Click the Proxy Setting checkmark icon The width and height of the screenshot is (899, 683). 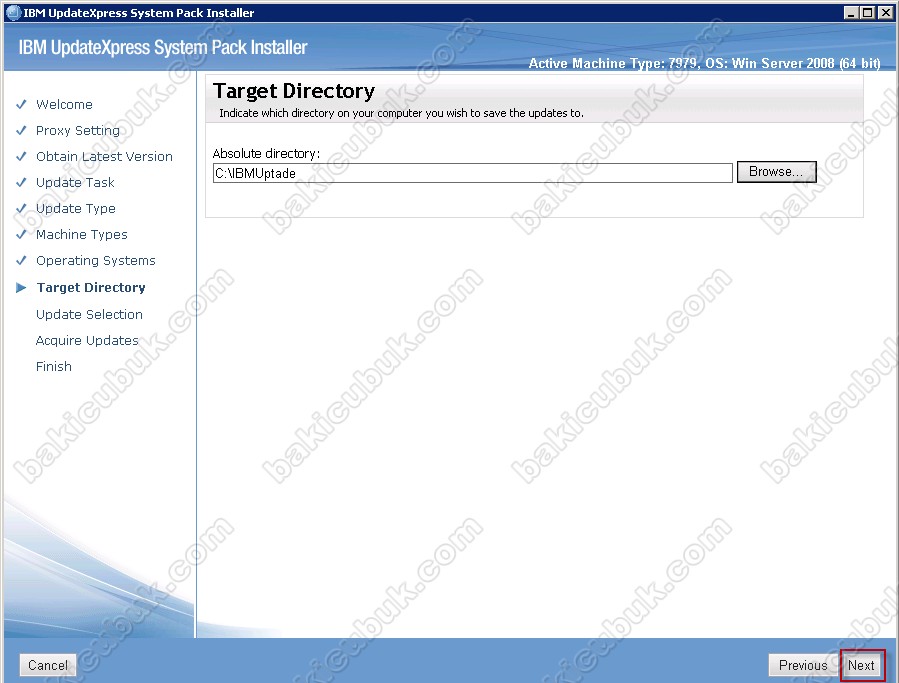point(21,130)
